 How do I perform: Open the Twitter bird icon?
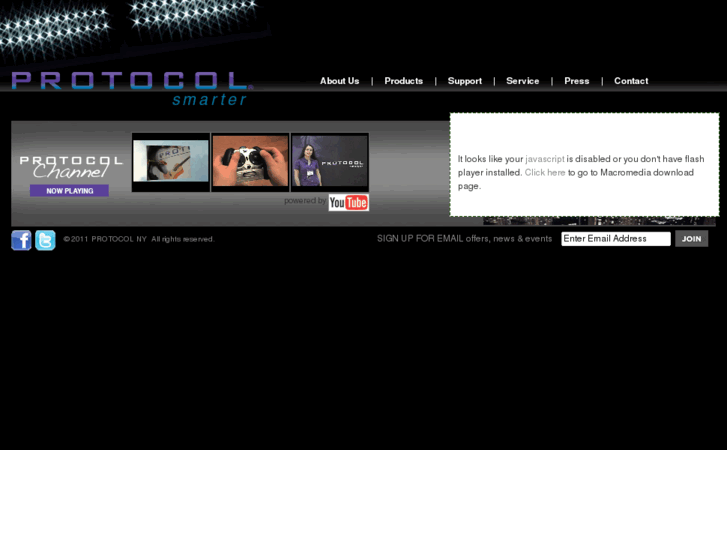[45, 240]
